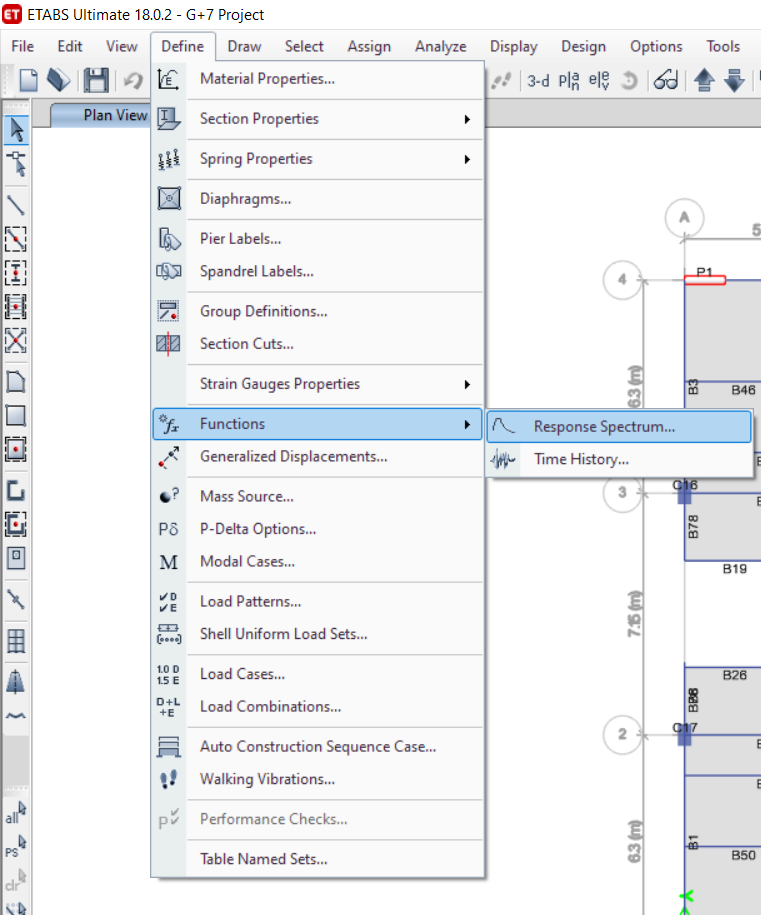Click grid bubble 4 in plan

tap(622, 280)
